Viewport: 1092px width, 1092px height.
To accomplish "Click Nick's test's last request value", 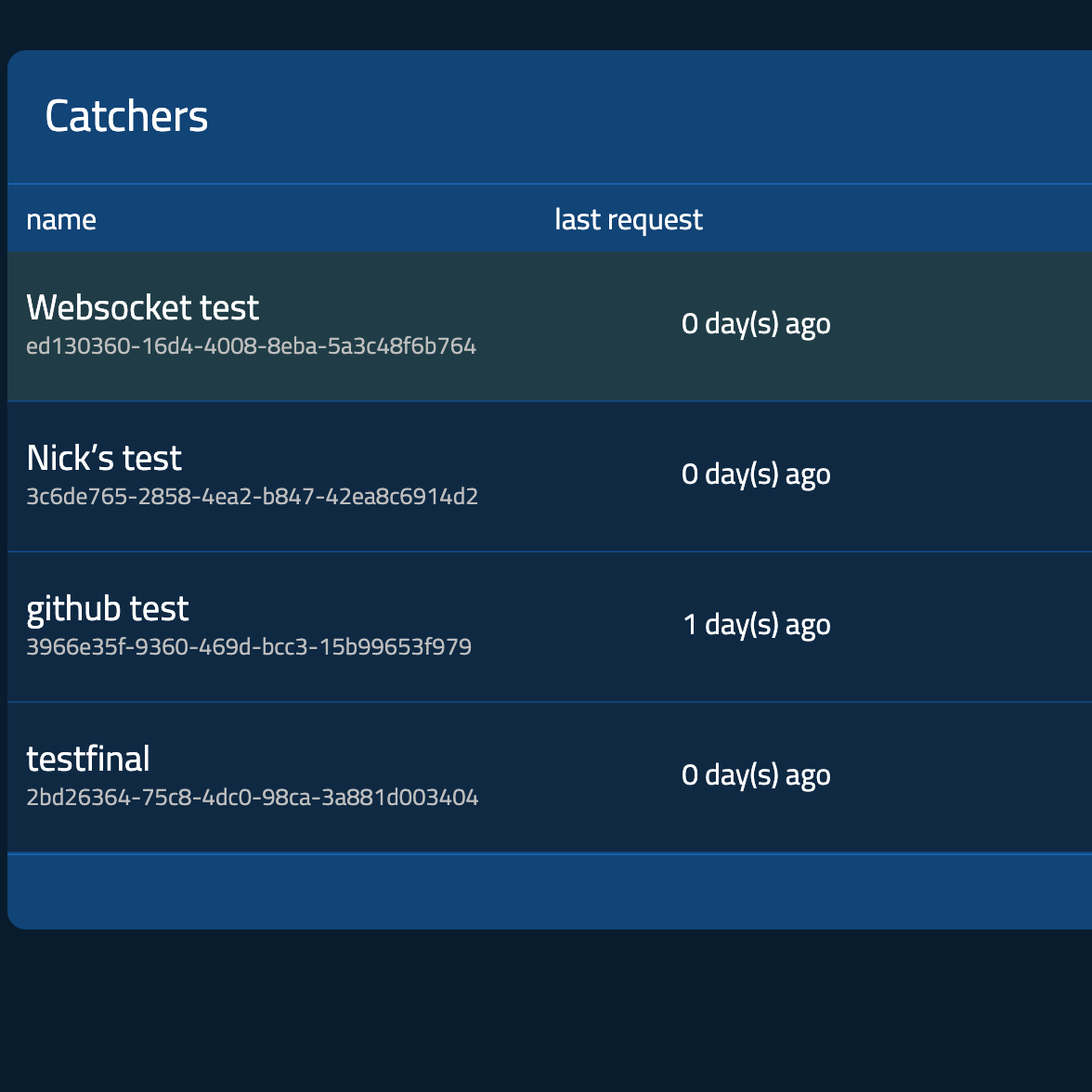I will (755, 474).
